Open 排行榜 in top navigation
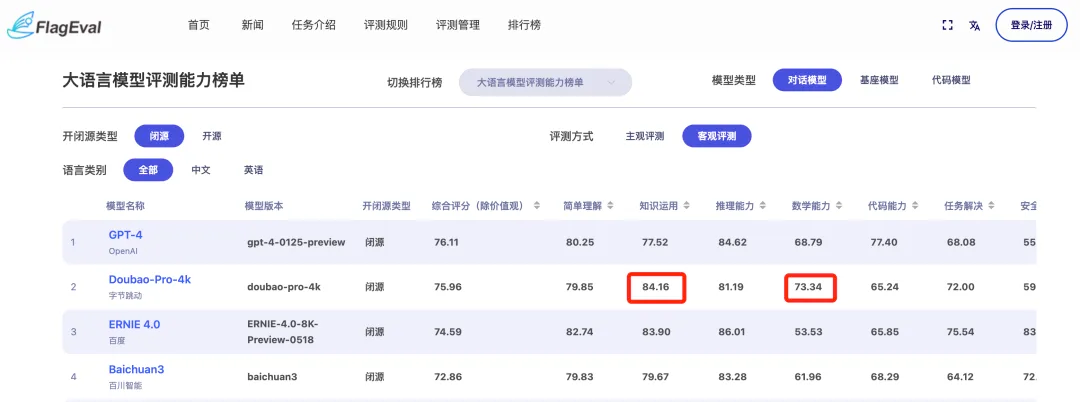The image size is (1080, 402). coord(524,25)
